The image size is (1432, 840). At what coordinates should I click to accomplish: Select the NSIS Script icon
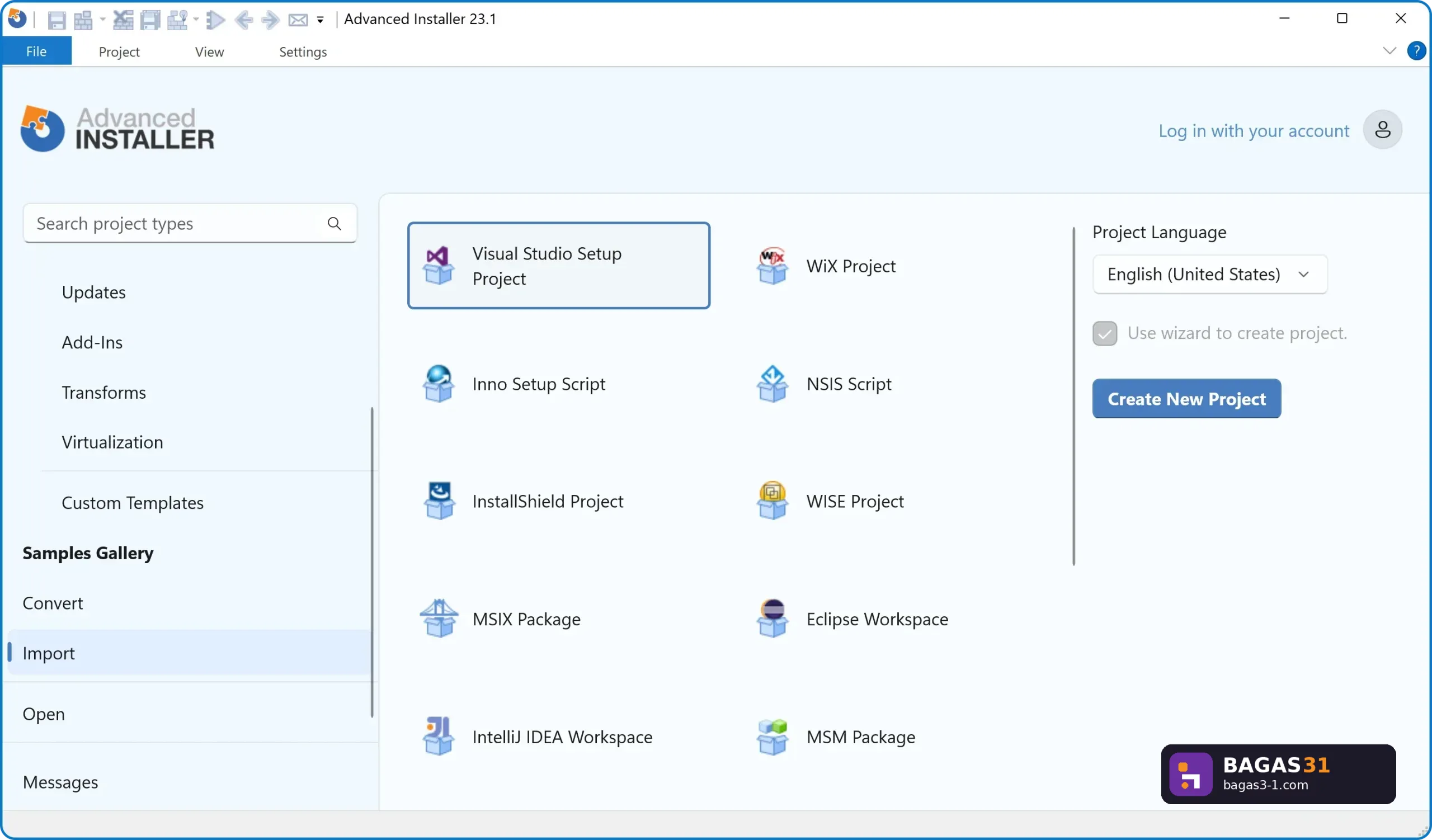(772, 383)
